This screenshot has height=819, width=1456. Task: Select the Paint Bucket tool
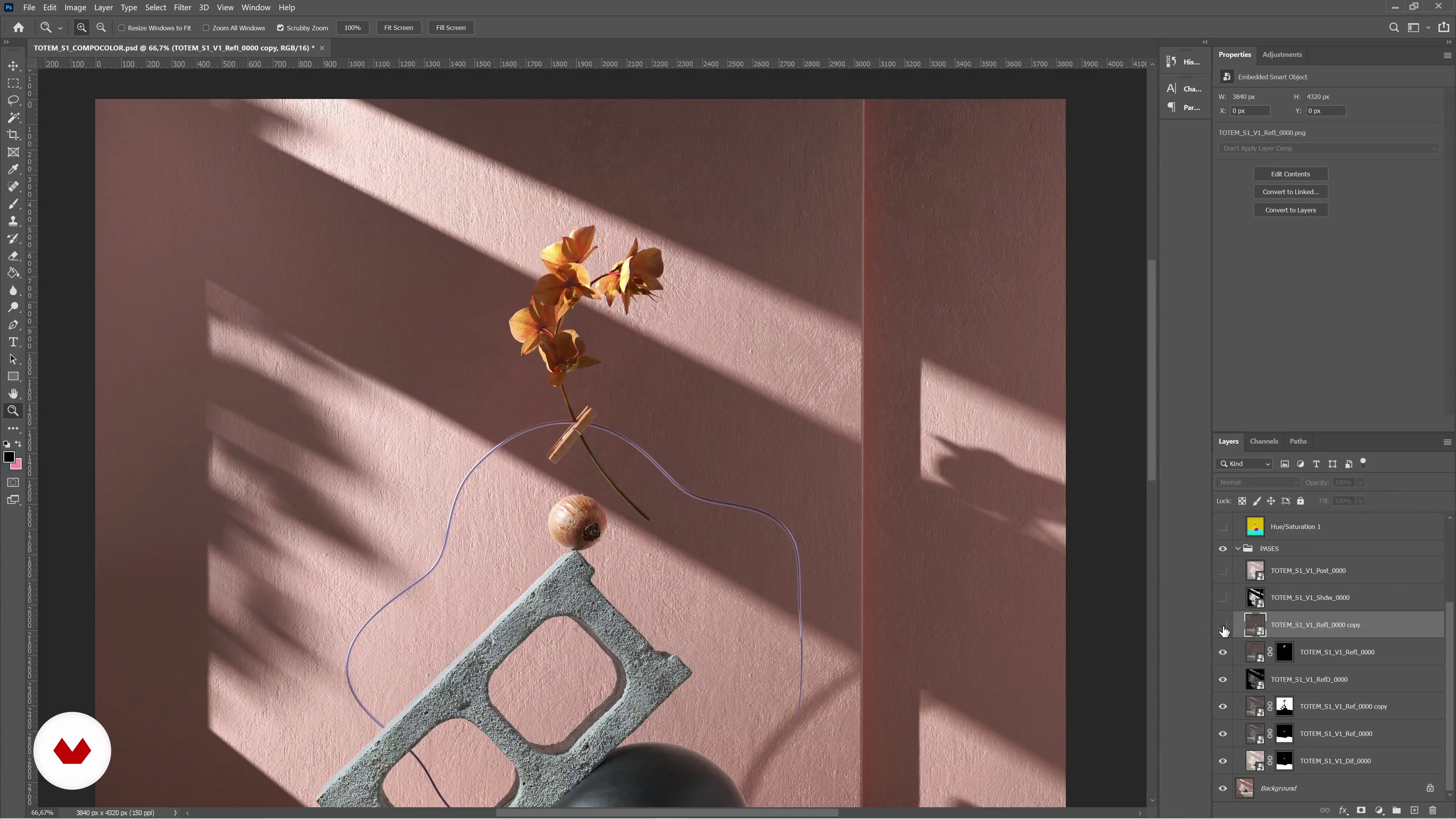pyautogui.click(x=13, y=273)
